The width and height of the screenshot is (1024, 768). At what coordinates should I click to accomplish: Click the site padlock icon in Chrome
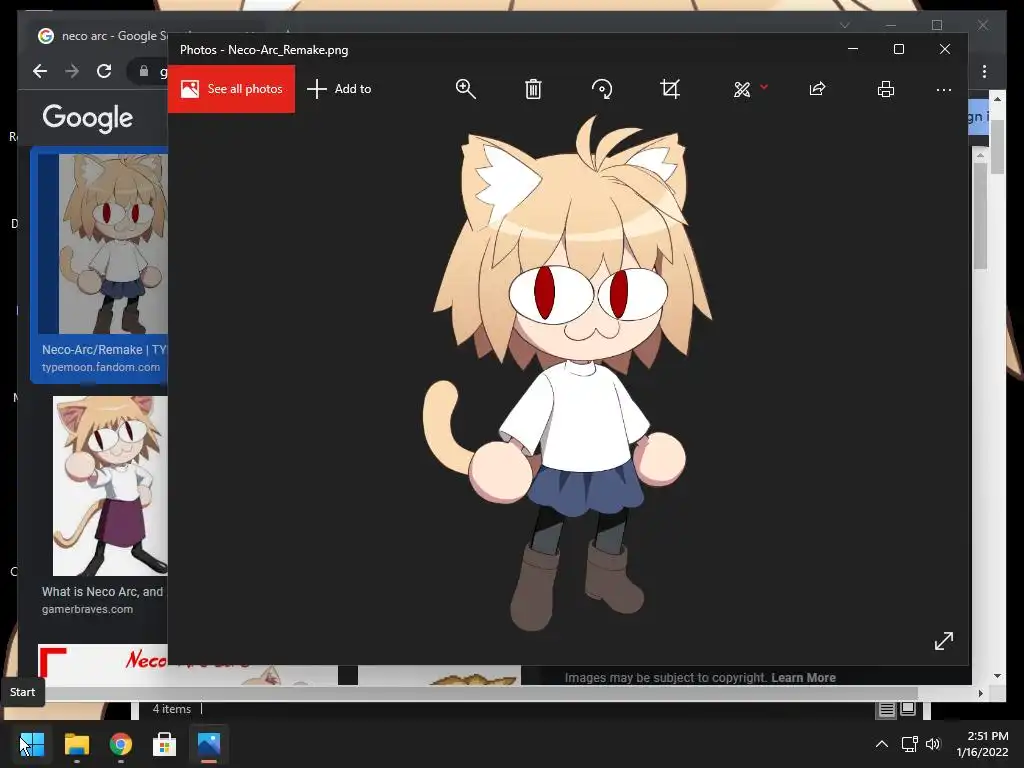[144, 71]
